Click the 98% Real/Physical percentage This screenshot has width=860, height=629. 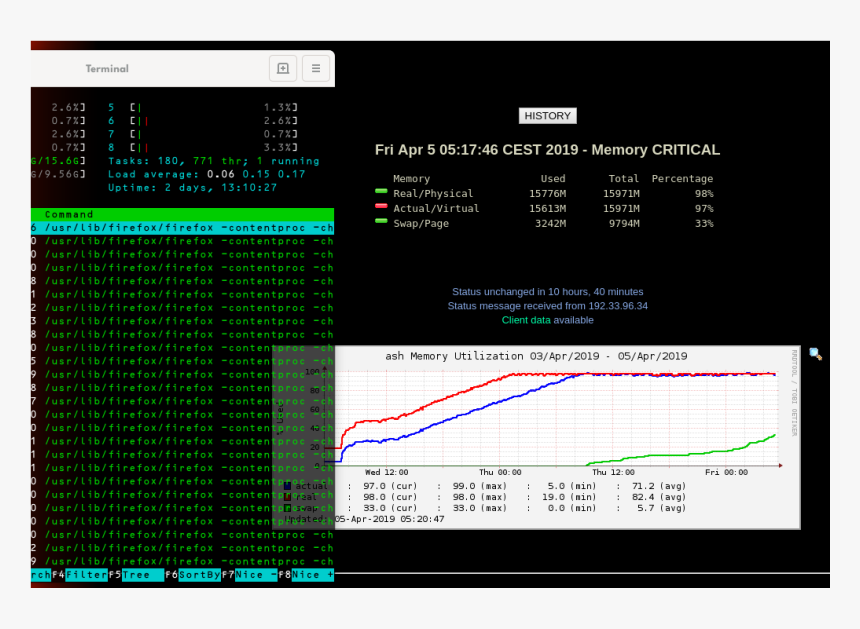pyautogui.click(x=704, y=194)
